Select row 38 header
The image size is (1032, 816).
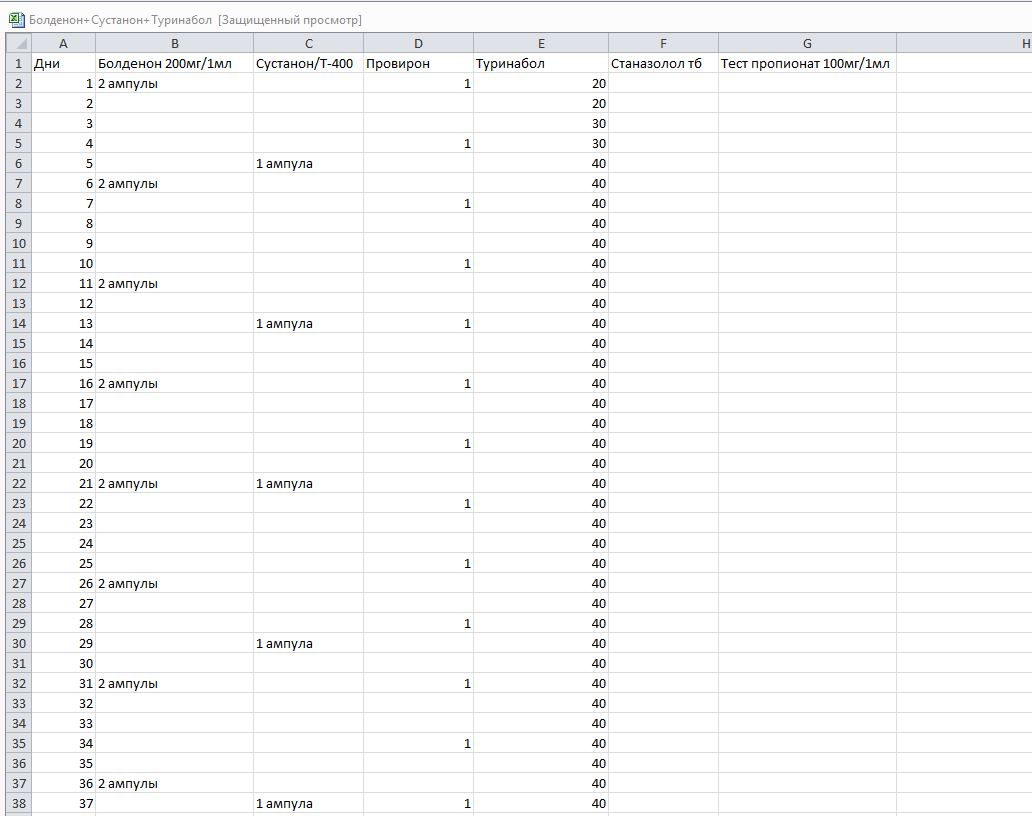18,803
